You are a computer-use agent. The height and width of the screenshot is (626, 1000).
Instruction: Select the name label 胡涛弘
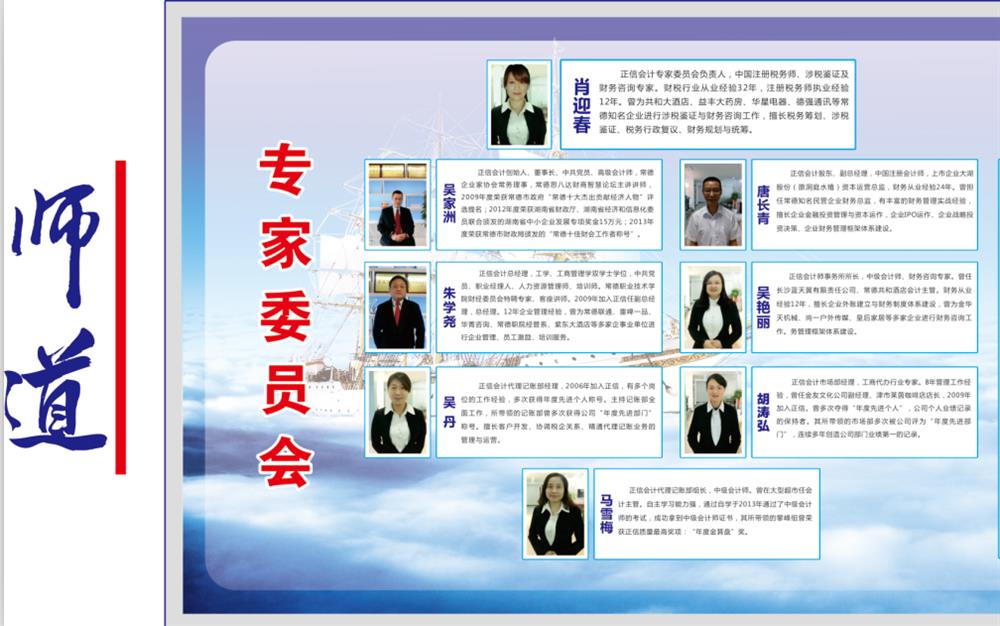[763, 412]
